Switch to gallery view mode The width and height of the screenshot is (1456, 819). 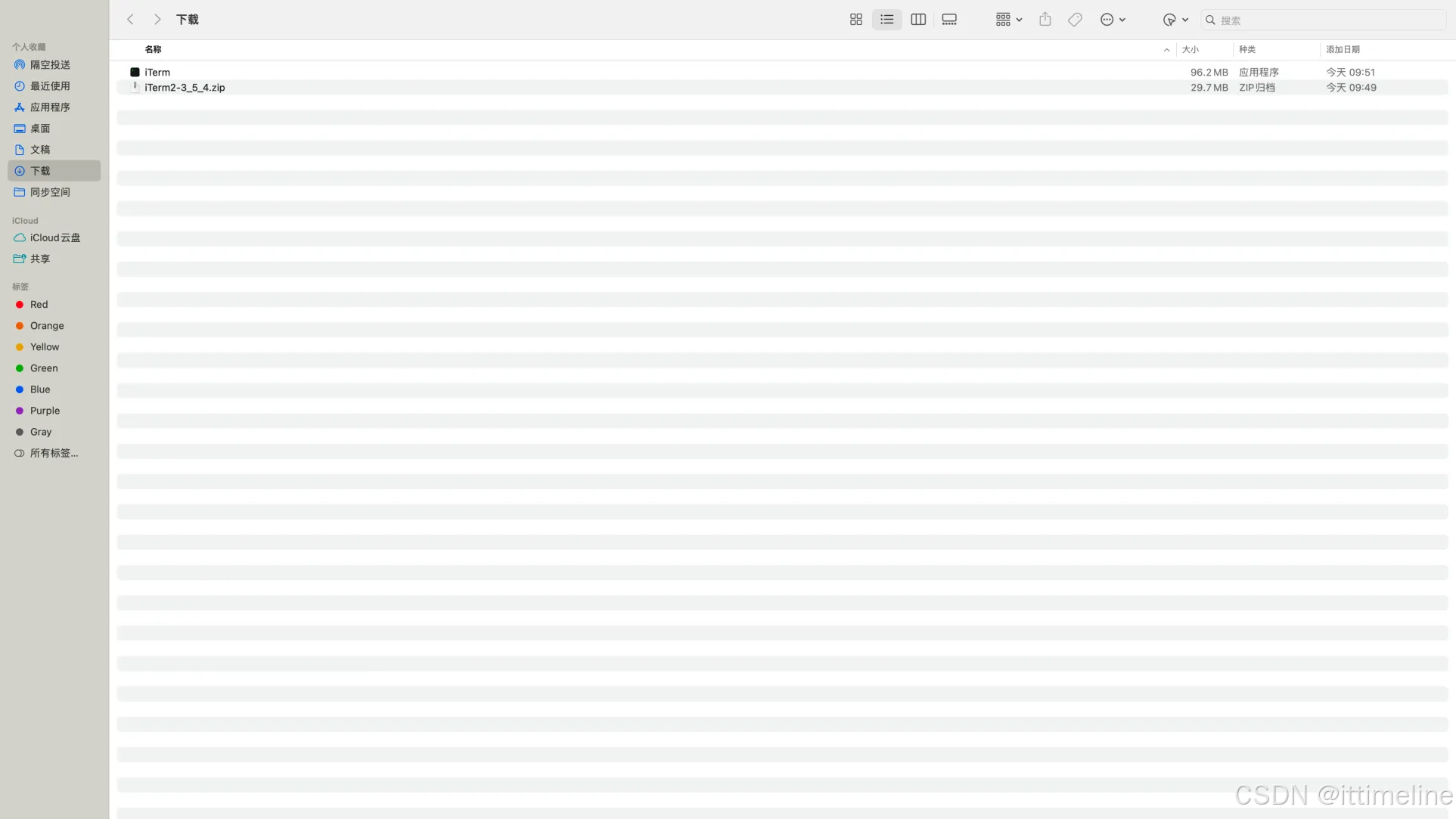pos(948,20)
